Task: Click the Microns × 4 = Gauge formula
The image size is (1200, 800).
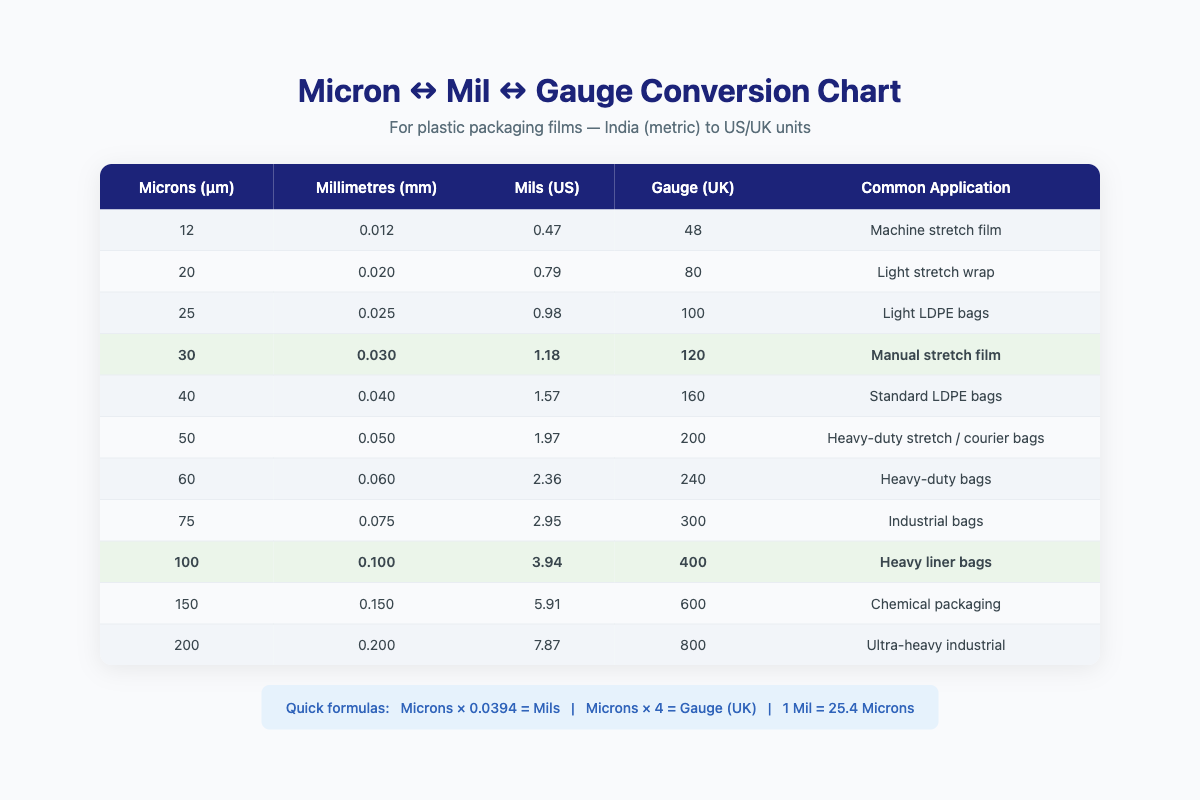Action: pyautogui.click(x=671, y=708)
